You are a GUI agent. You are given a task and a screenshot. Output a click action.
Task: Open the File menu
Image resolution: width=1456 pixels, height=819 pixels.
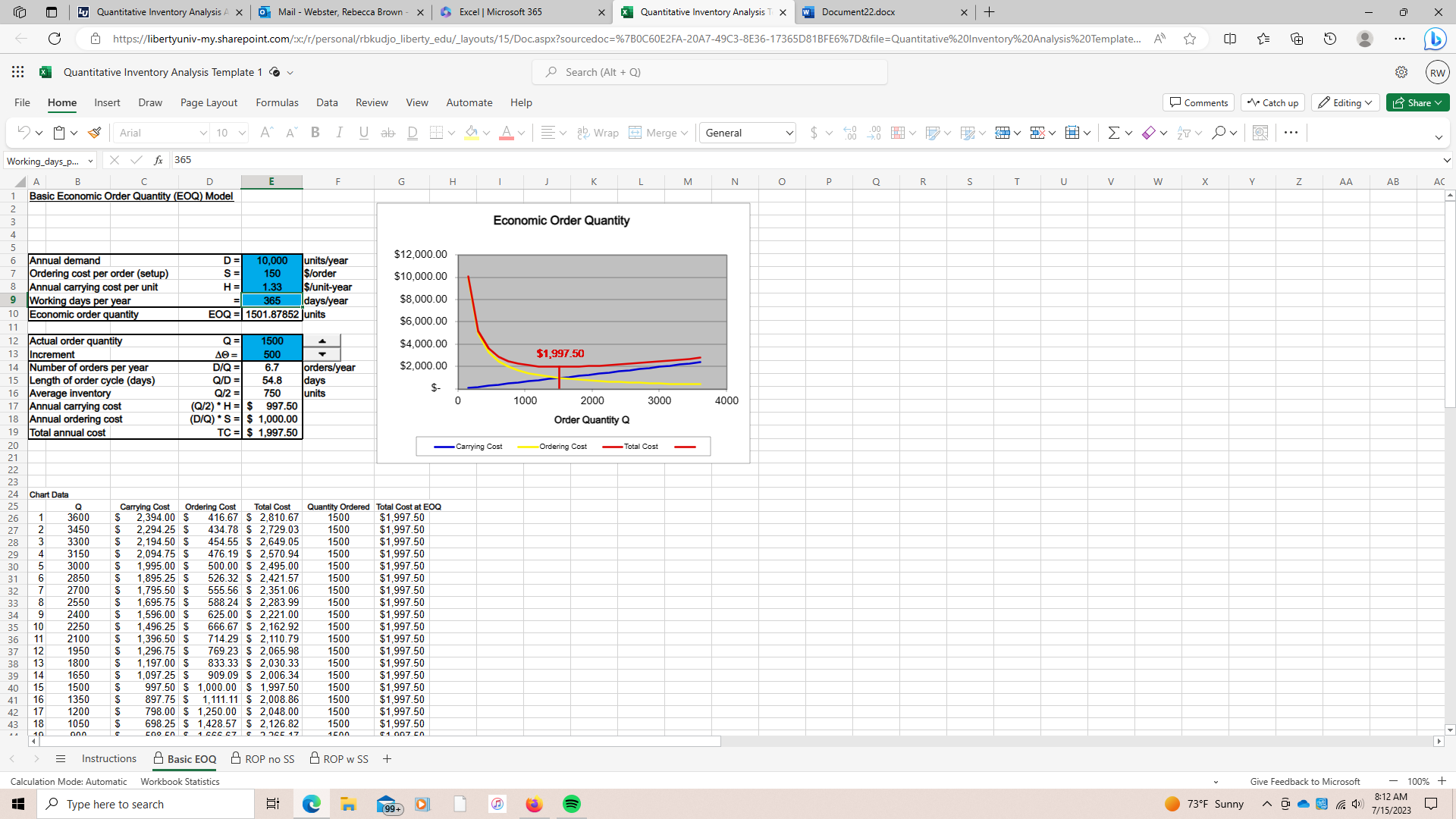point(22,102)
